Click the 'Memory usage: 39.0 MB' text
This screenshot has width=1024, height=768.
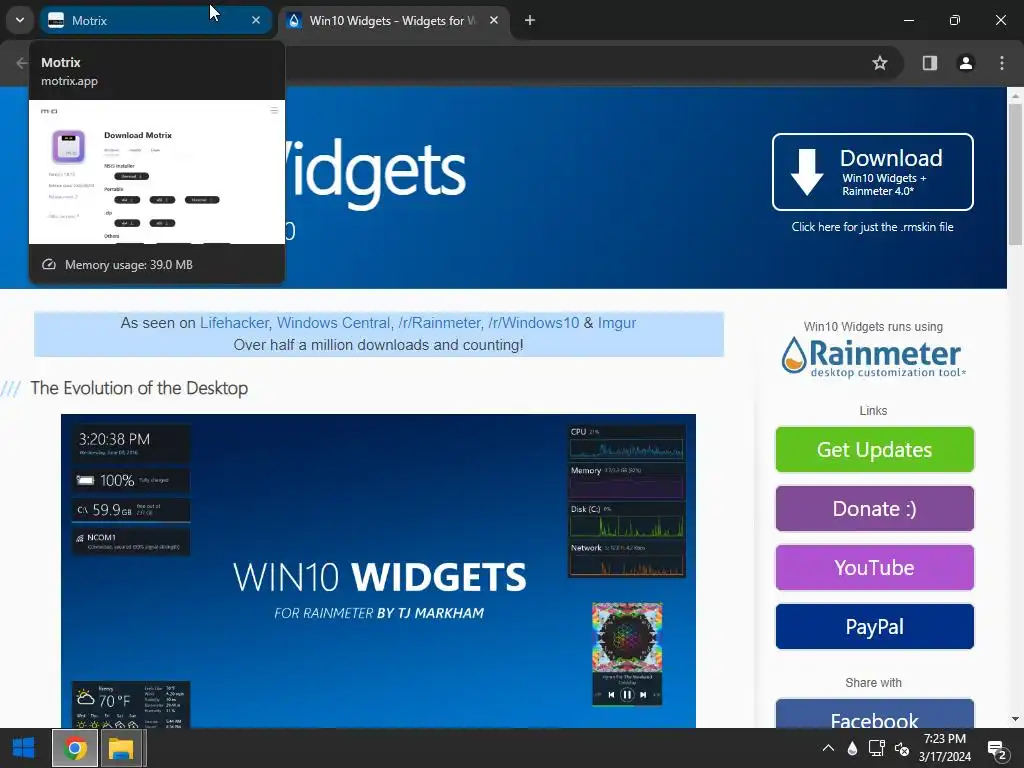tap(129, 264)
